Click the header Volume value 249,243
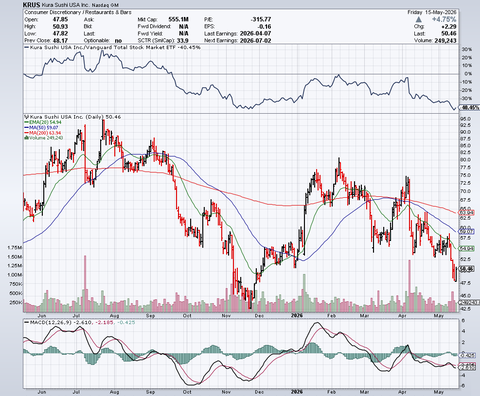The height and width of the screenshot is (396, 480). point(445,40)
